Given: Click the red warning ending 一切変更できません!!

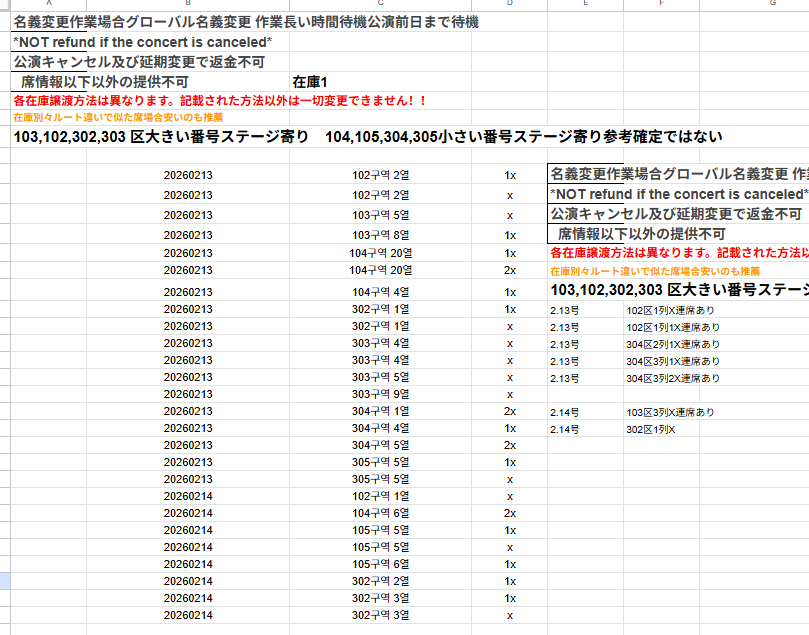Looking at the screenshot, I should point(220,101).
